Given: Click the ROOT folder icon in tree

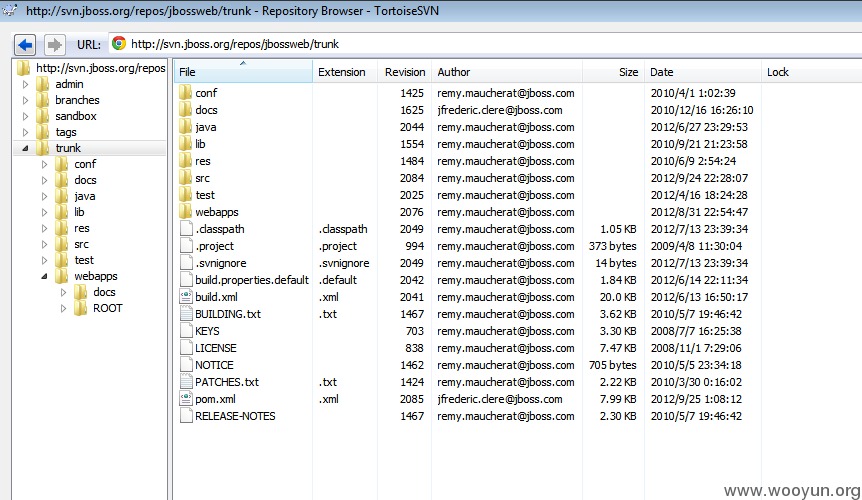Looking at the screenshot, I should point(80,308).
